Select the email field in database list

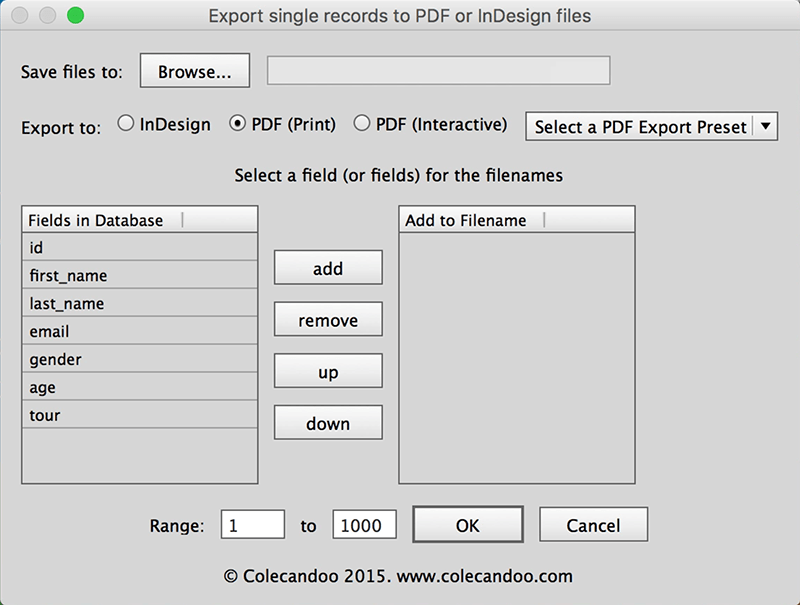coord(139,331)
